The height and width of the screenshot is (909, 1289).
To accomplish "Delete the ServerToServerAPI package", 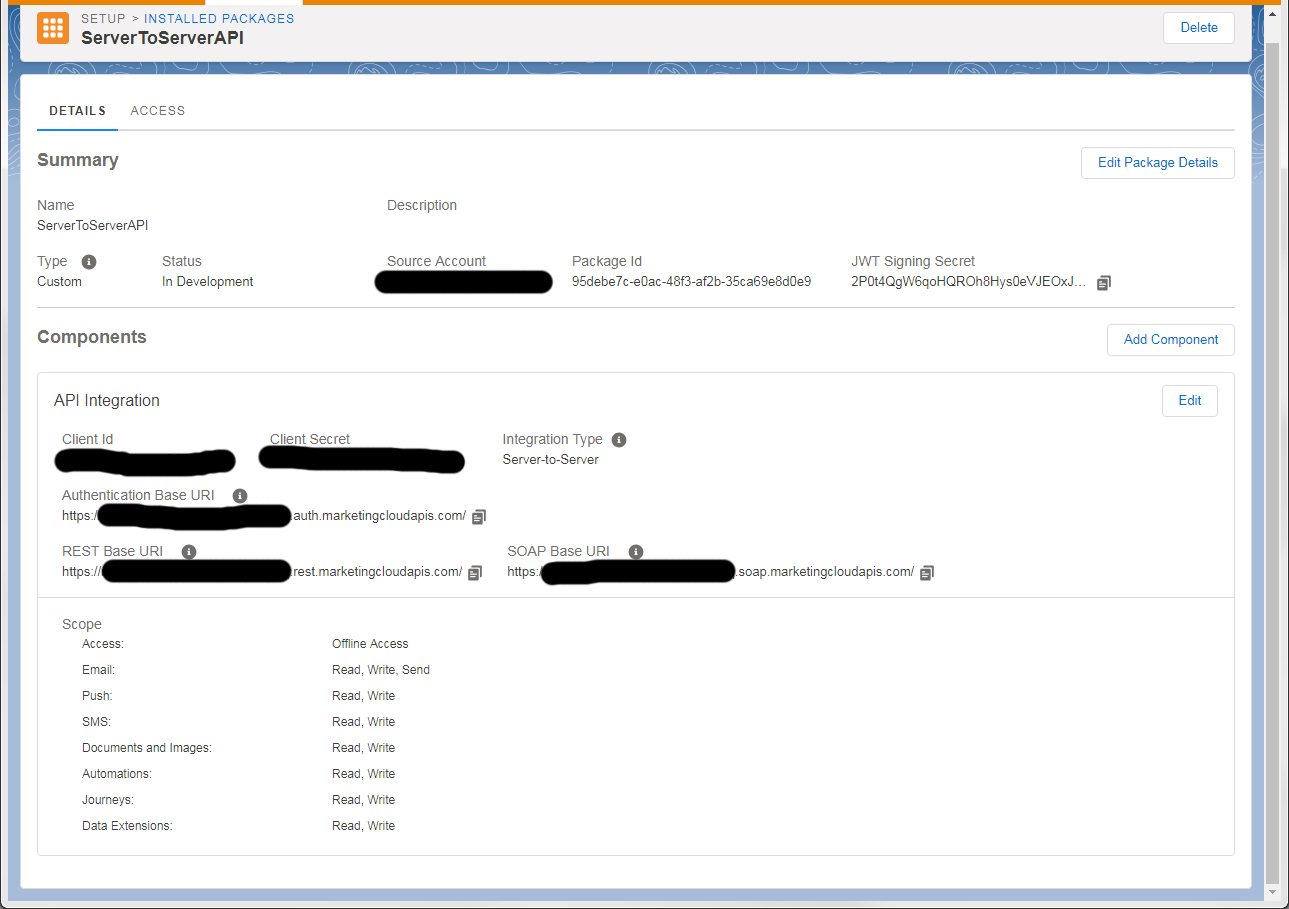I will (x=1199, y=28).
